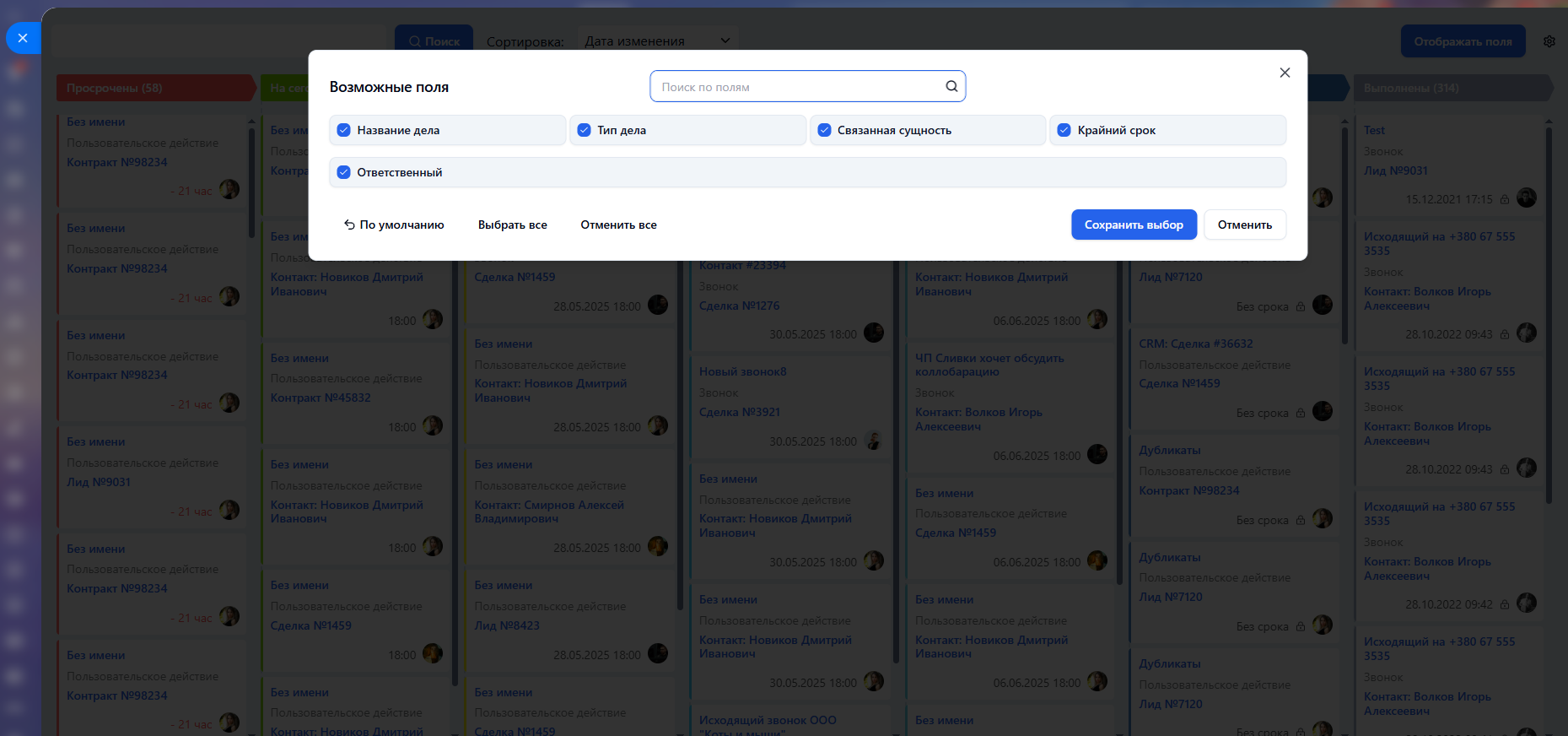This screenshot has height=736, width=1568.
Task: Open settings gear icon at top right
Action: tap(1549, 41)
